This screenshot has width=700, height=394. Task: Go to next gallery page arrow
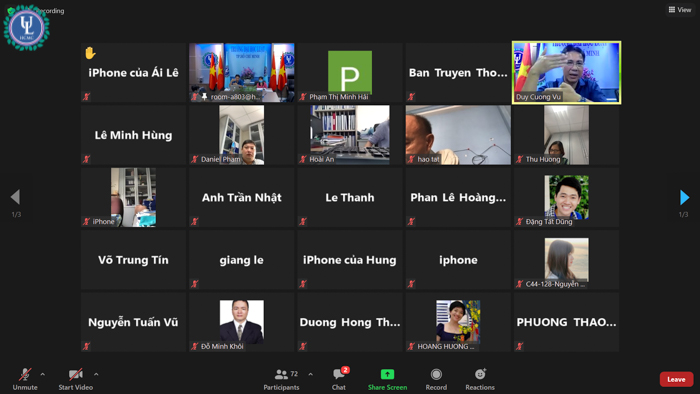(x=684, y=197)
